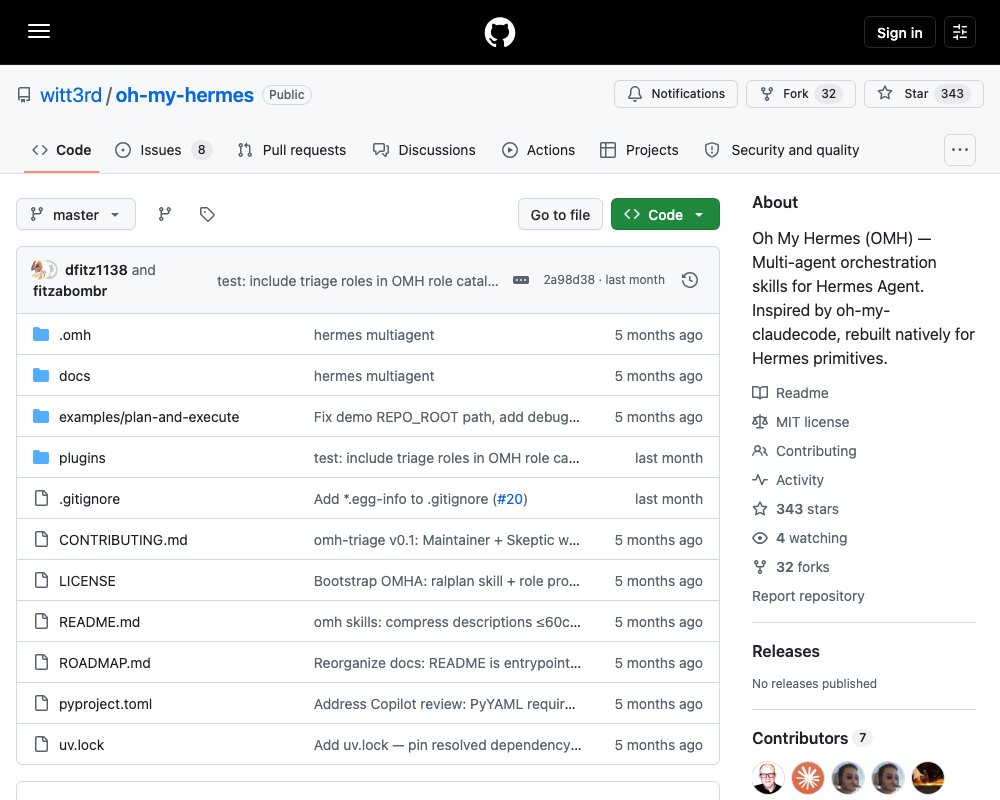View commit history clock icon
Viewport: 1000px width, 800px height.
tap(690, 280)
